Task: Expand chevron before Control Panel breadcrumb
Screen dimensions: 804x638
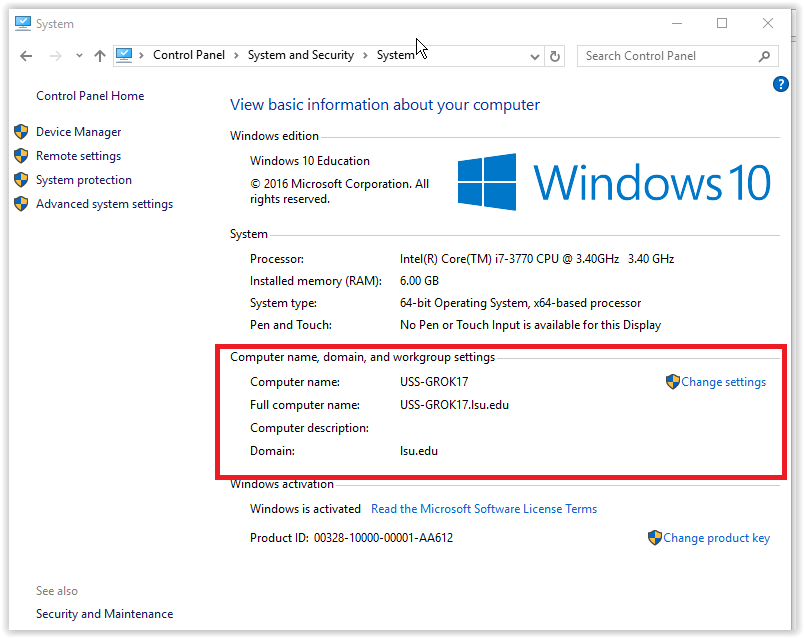Action: pos(141,55)
